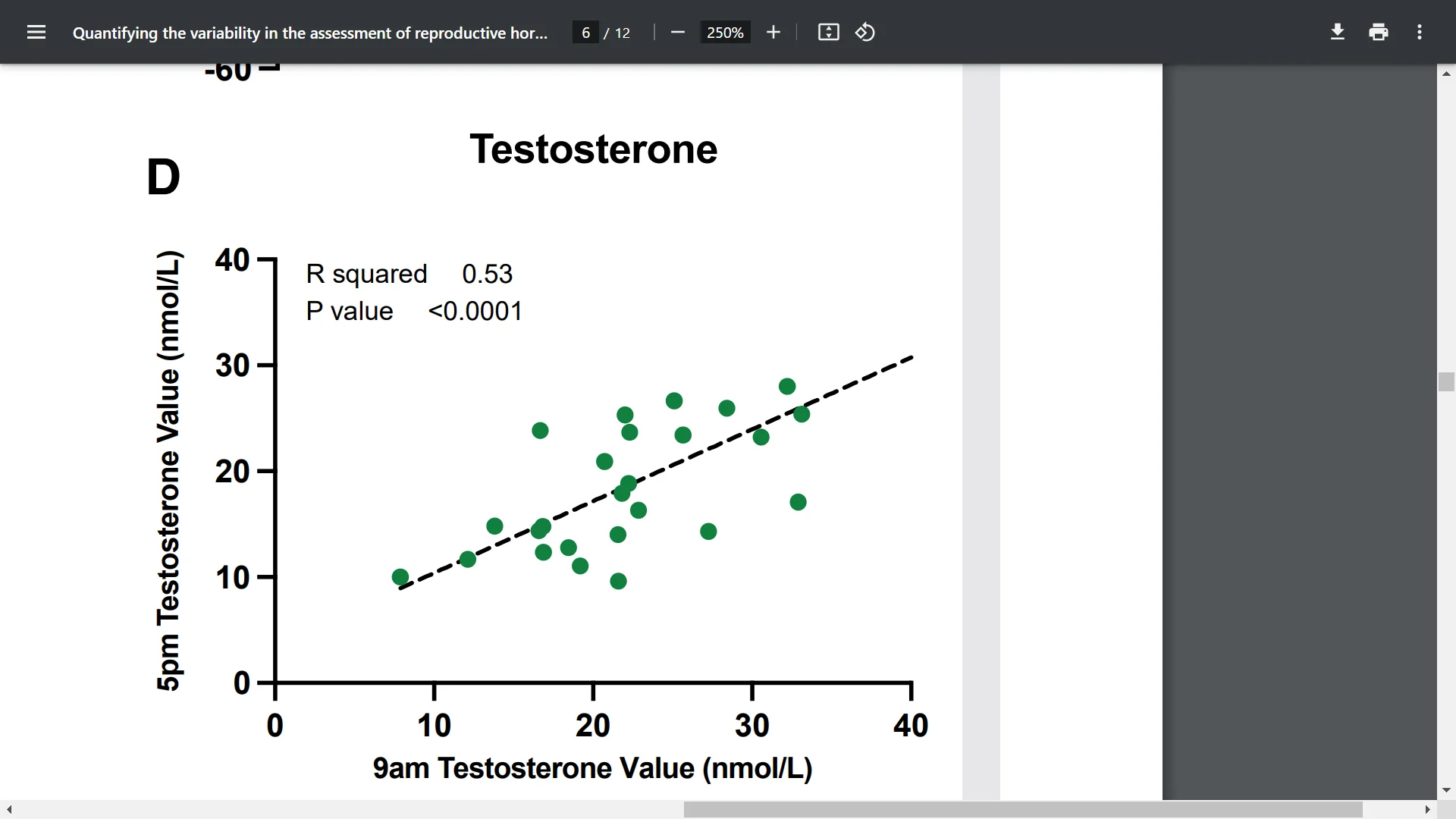Click inside the page number field
Viewport: 1456px width, 819px height.
(x=585, y=32)
